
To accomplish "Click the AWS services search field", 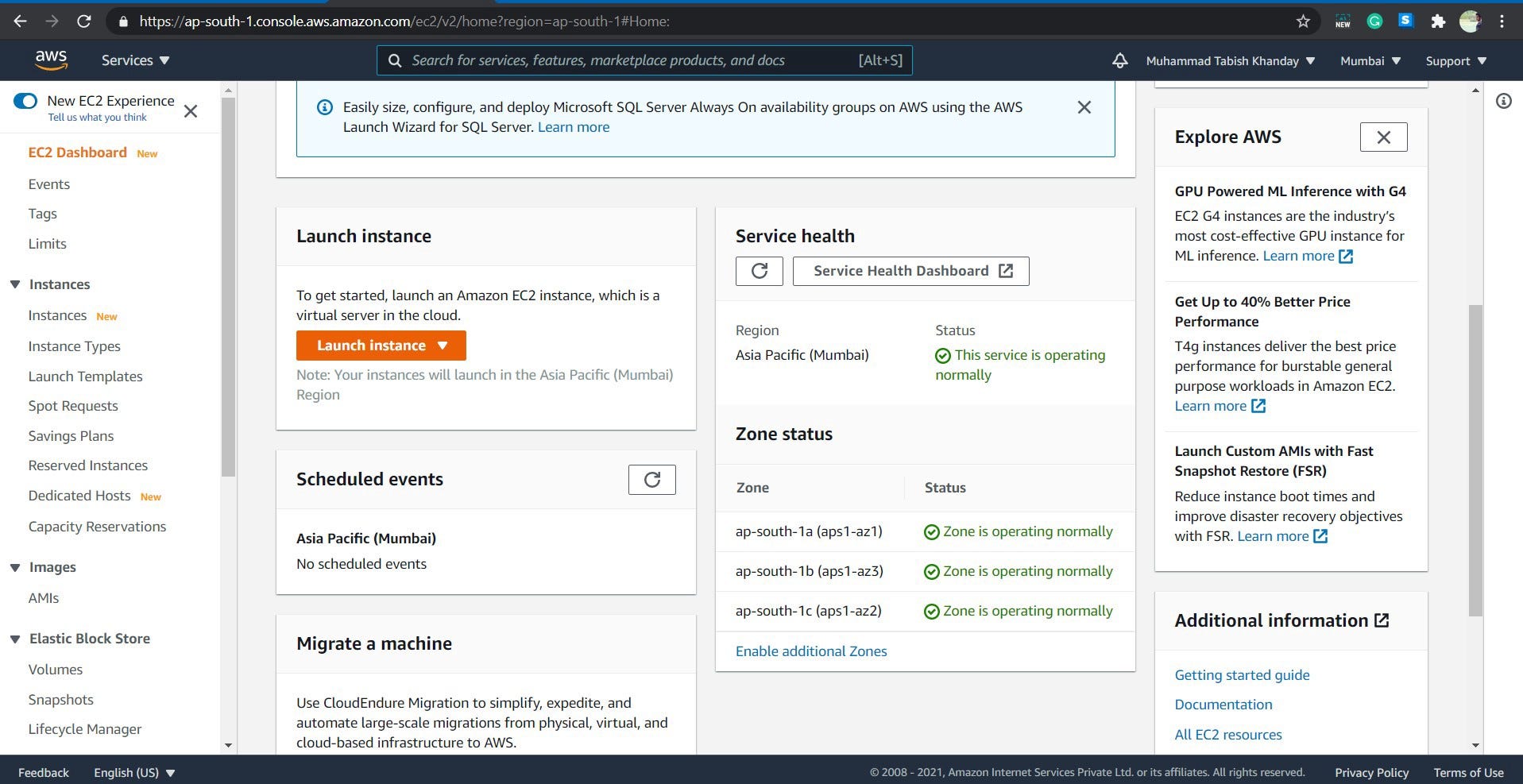I will pyautogui.click(x=644, y=60).
